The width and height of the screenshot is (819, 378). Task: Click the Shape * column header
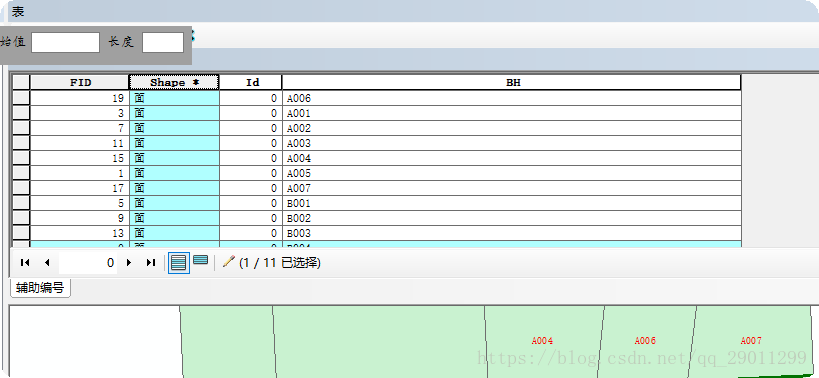pyautogui.click(x=174, y=82)
